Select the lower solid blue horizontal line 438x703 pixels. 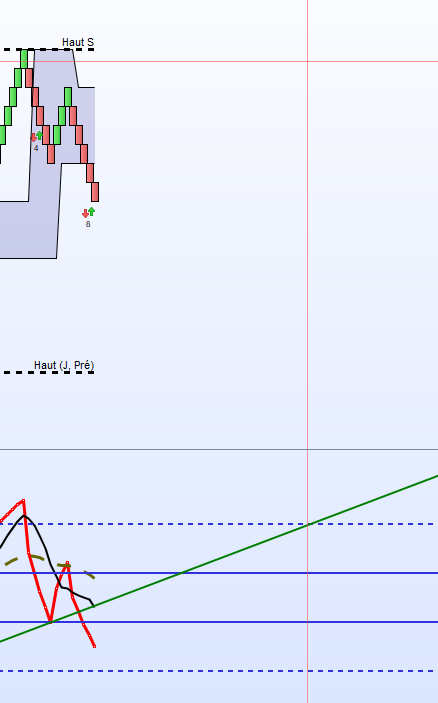click(x=219, y=622)
